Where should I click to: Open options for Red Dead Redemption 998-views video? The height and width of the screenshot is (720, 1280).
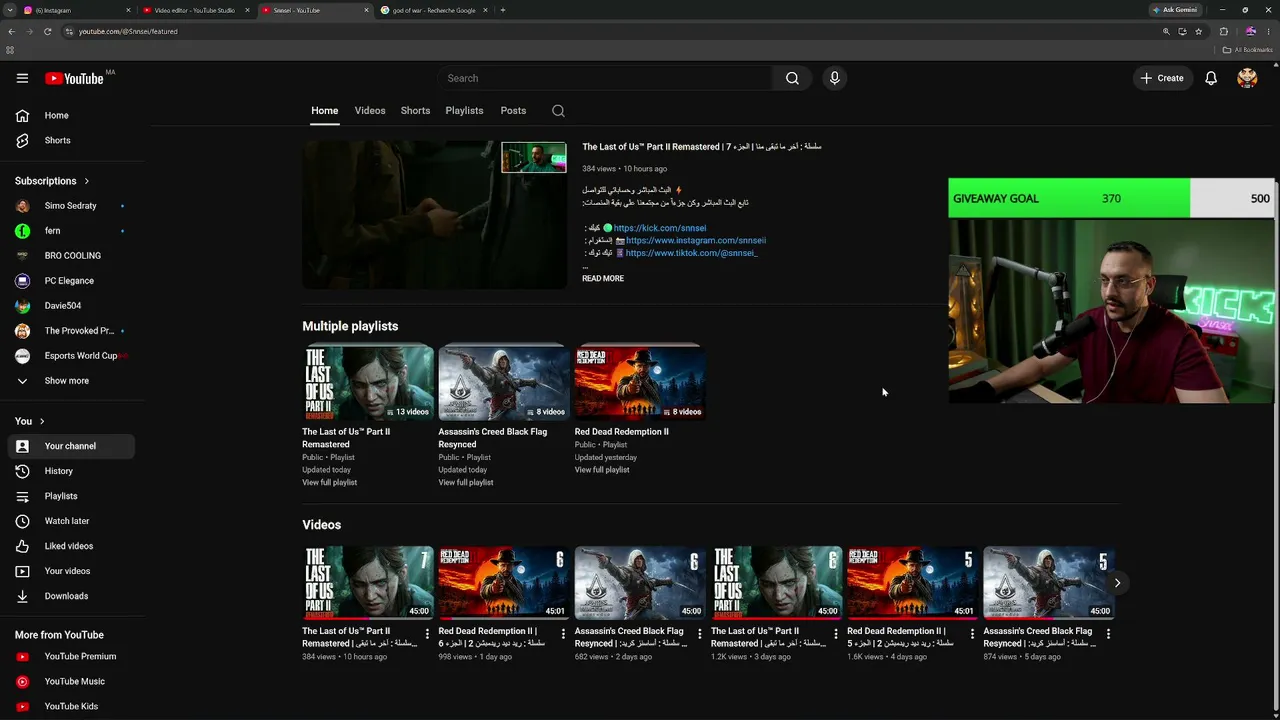[x=563, y=634]
